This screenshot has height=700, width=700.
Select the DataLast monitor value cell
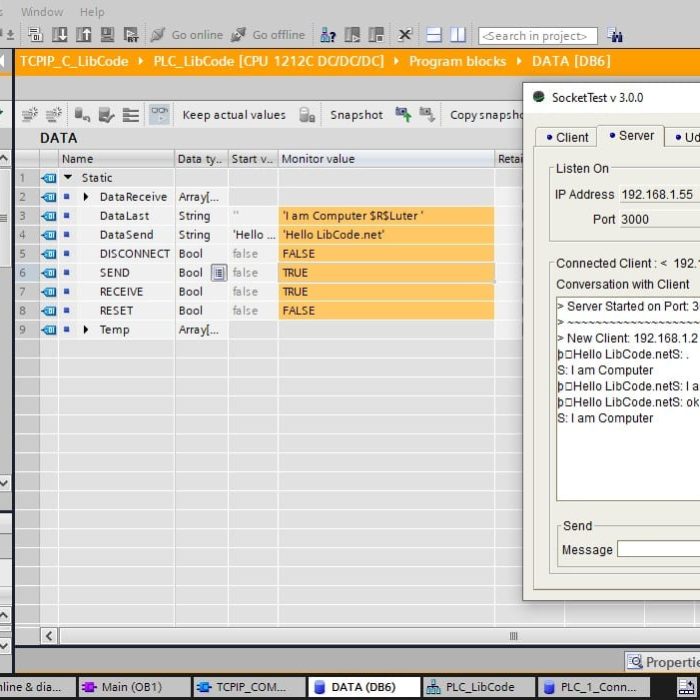[x=386, y=216]
